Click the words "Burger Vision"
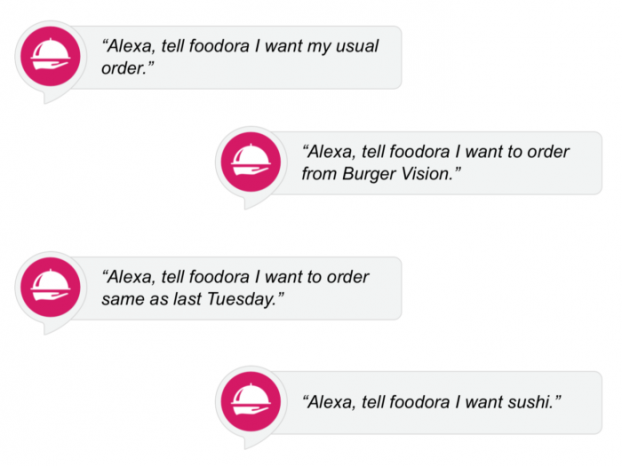 point(395,174)
